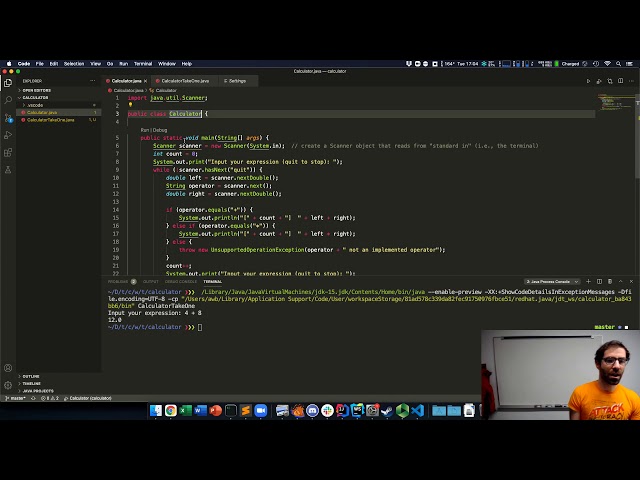Open the Java Process Console terminal dropdown
This screenshot has height=480, width=640.
[552, 282]
